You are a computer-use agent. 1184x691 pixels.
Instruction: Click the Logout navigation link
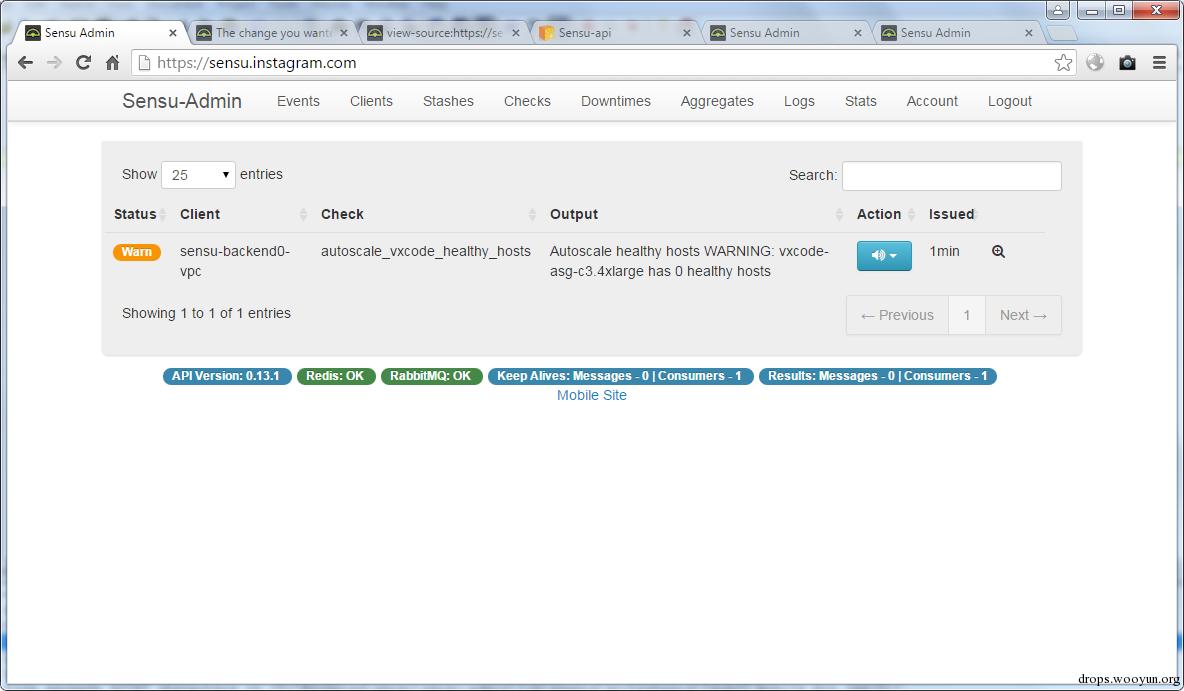[1010, 101]
